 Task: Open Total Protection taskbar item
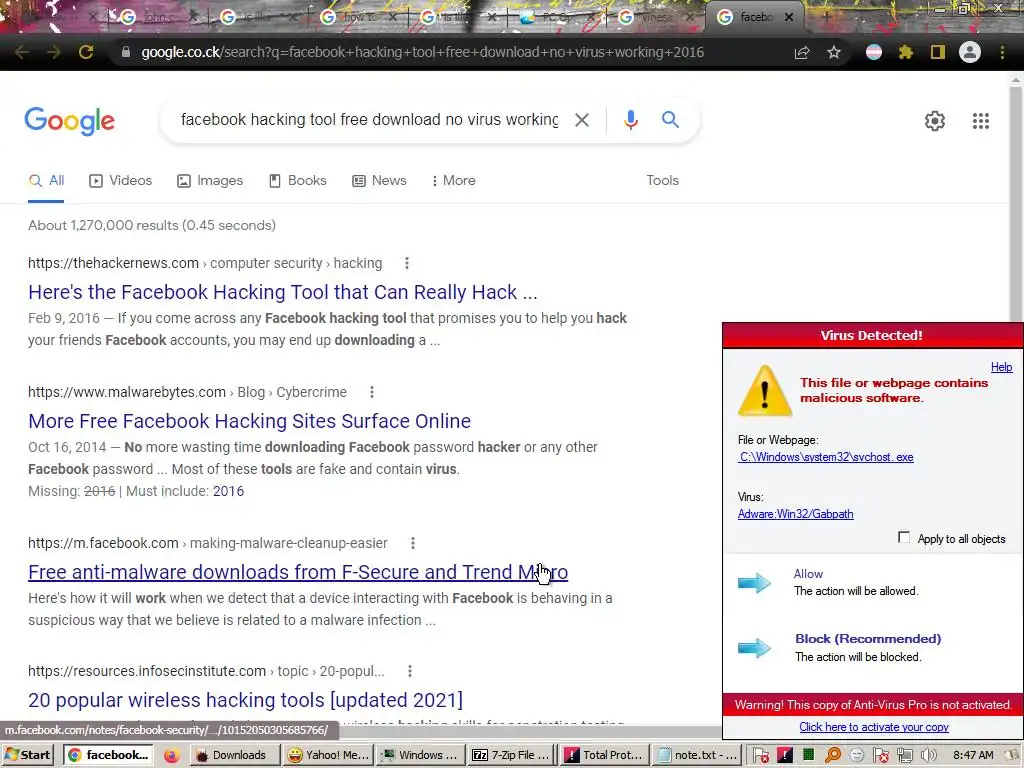[x=605, y=755]
